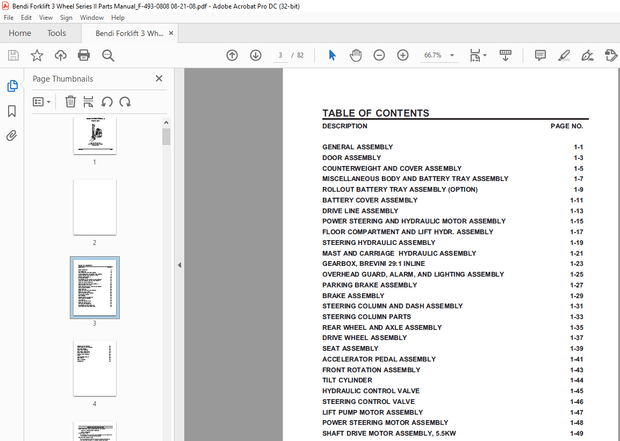Open the Window menu
The image size is (620, 441).
(92, 18)
